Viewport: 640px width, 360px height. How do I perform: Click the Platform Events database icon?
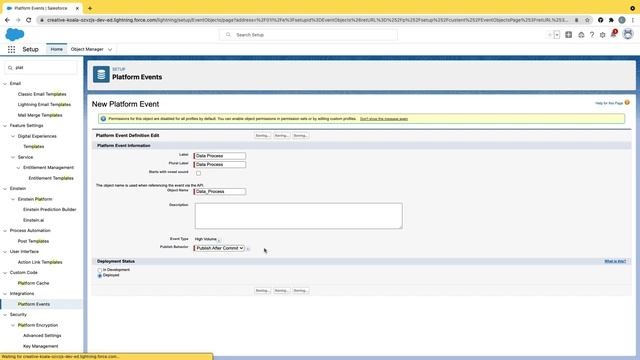point(101,74)
